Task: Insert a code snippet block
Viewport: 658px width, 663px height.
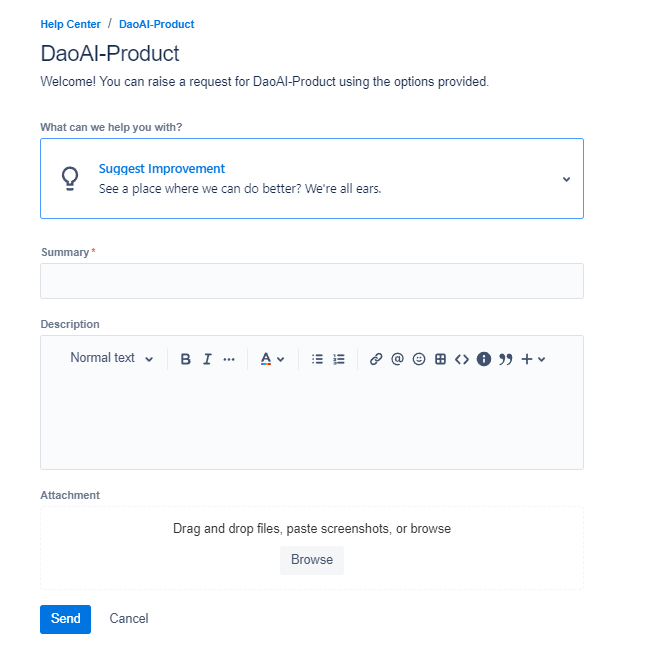Action: tap(461, 359)
